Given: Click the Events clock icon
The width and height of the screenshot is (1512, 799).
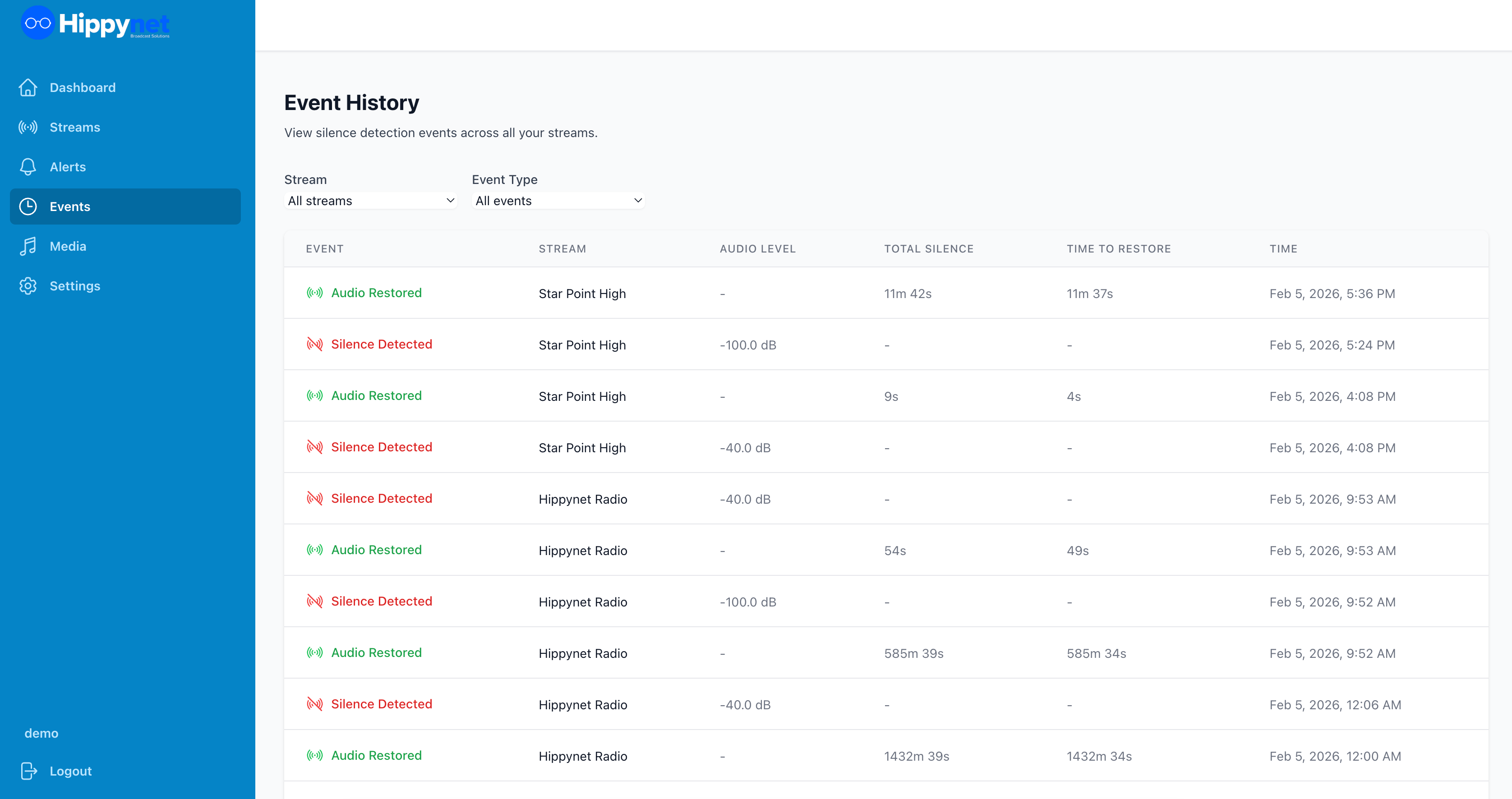Looking at the screenshot, I should (28, 207).
